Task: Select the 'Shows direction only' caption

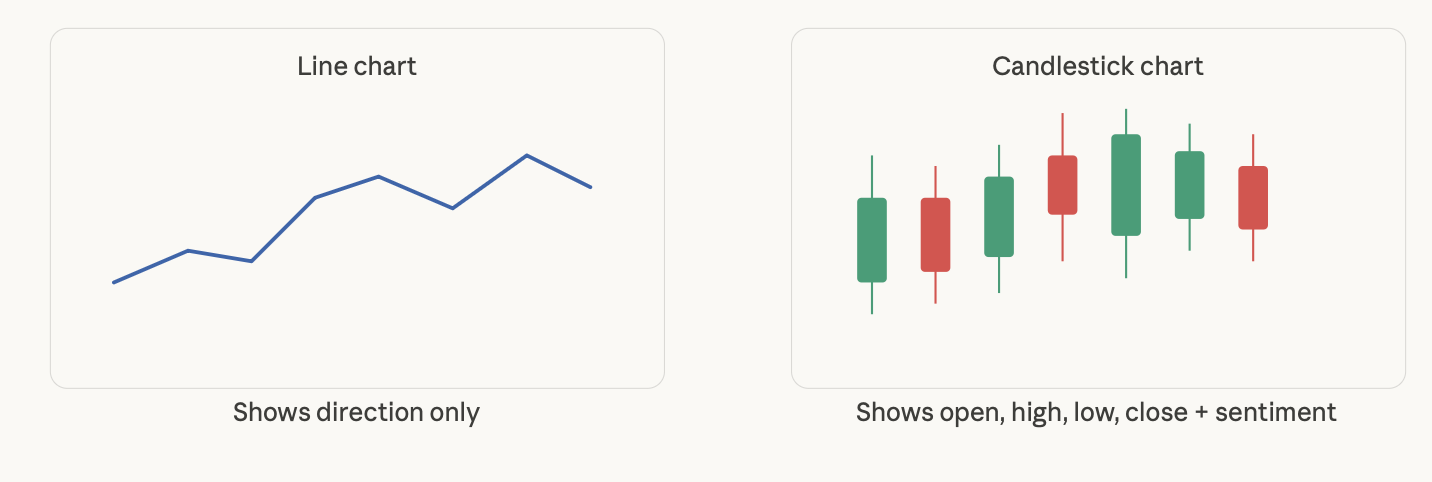Action: pyautogui.click(x=357, y=412)
